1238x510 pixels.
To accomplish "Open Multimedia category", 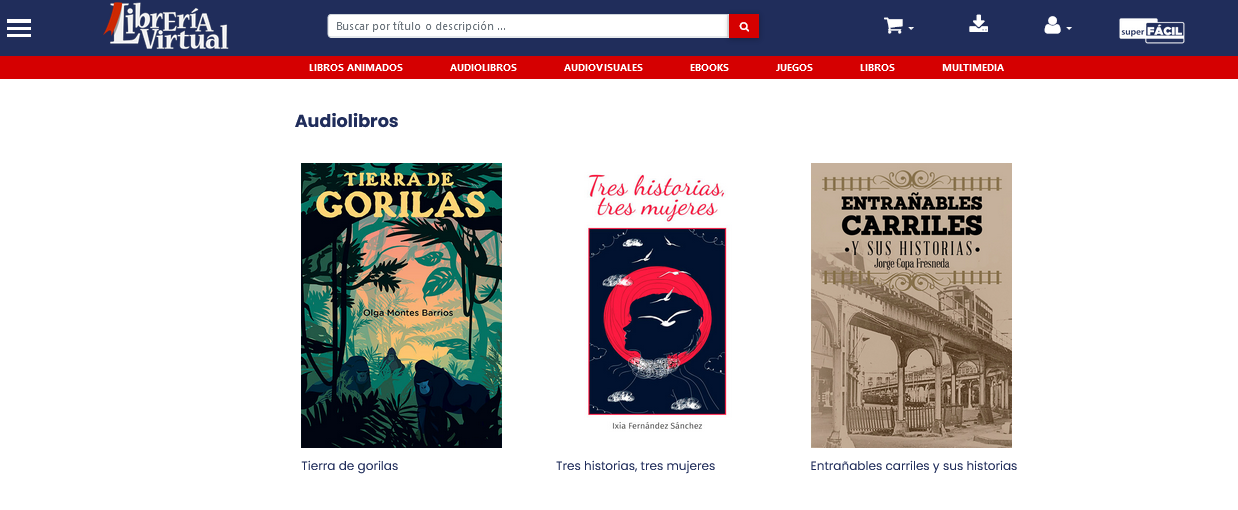I will click(x=973, y=68).
